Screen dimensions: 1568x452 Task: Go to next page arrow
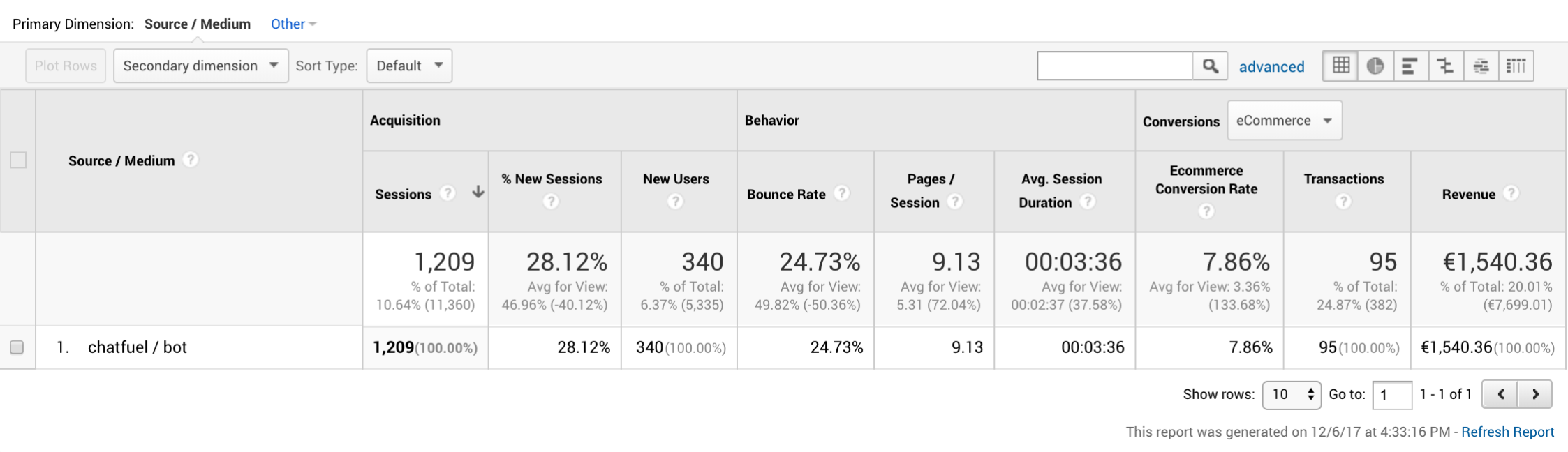pyautogui.click(x=1534, y=394)
